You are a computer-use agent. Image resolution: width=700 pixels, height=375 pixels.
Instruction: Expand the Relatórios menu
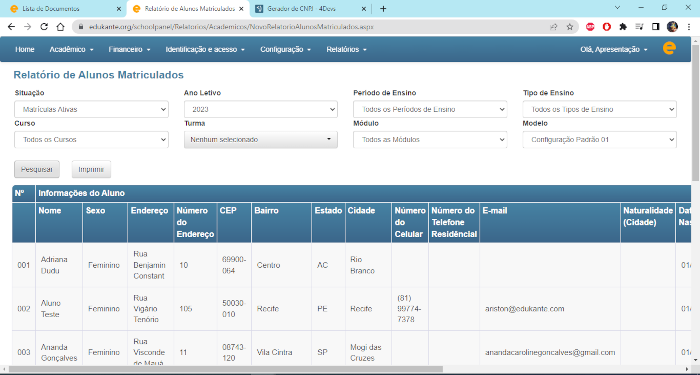point(346,49)
